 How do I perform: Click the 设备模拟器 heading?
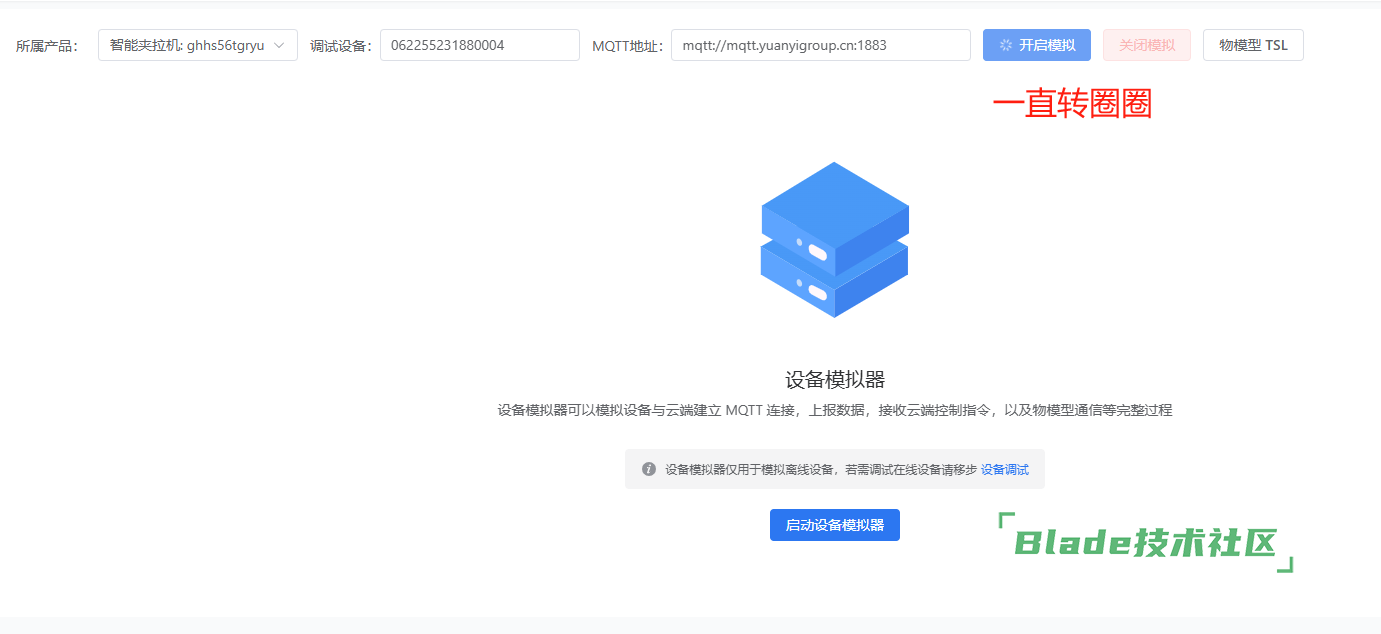point(835,380)
